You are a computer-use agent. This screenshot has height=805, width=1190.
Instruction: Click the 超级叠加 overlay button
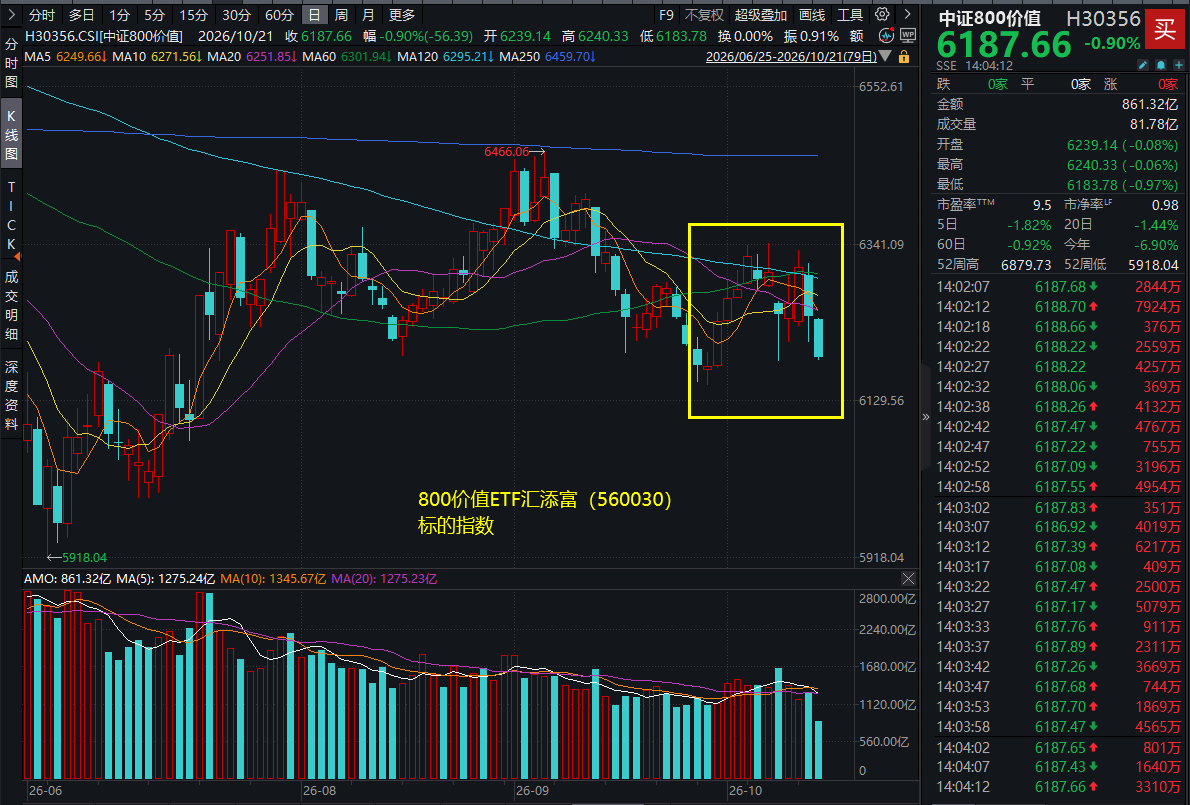(x=760, y=15)
